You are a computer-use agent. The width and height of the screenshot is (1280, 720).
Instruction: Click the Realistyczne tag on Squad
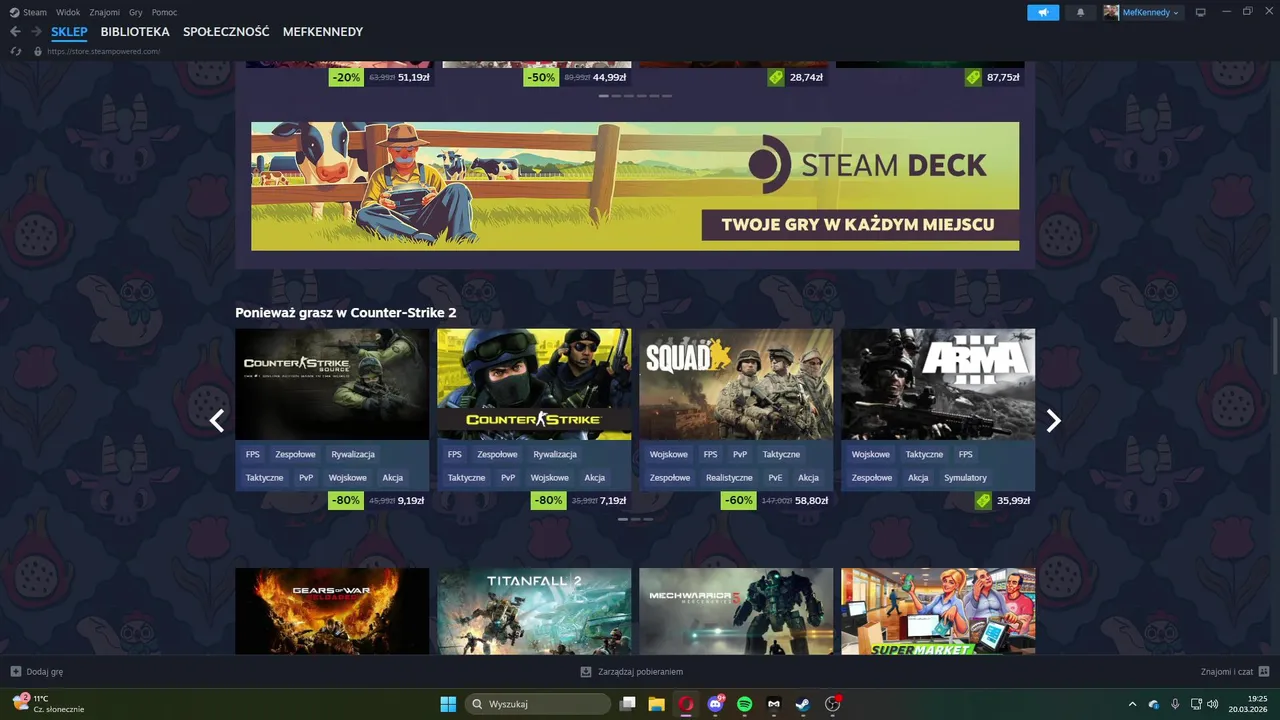tap(729, 478)
